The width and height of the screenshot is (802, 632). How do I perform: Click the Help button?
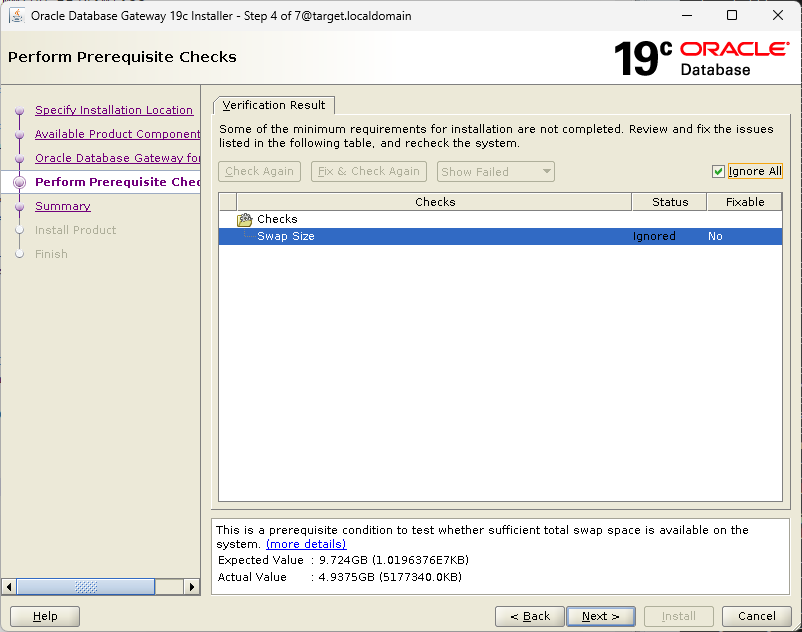click(45, 616)
